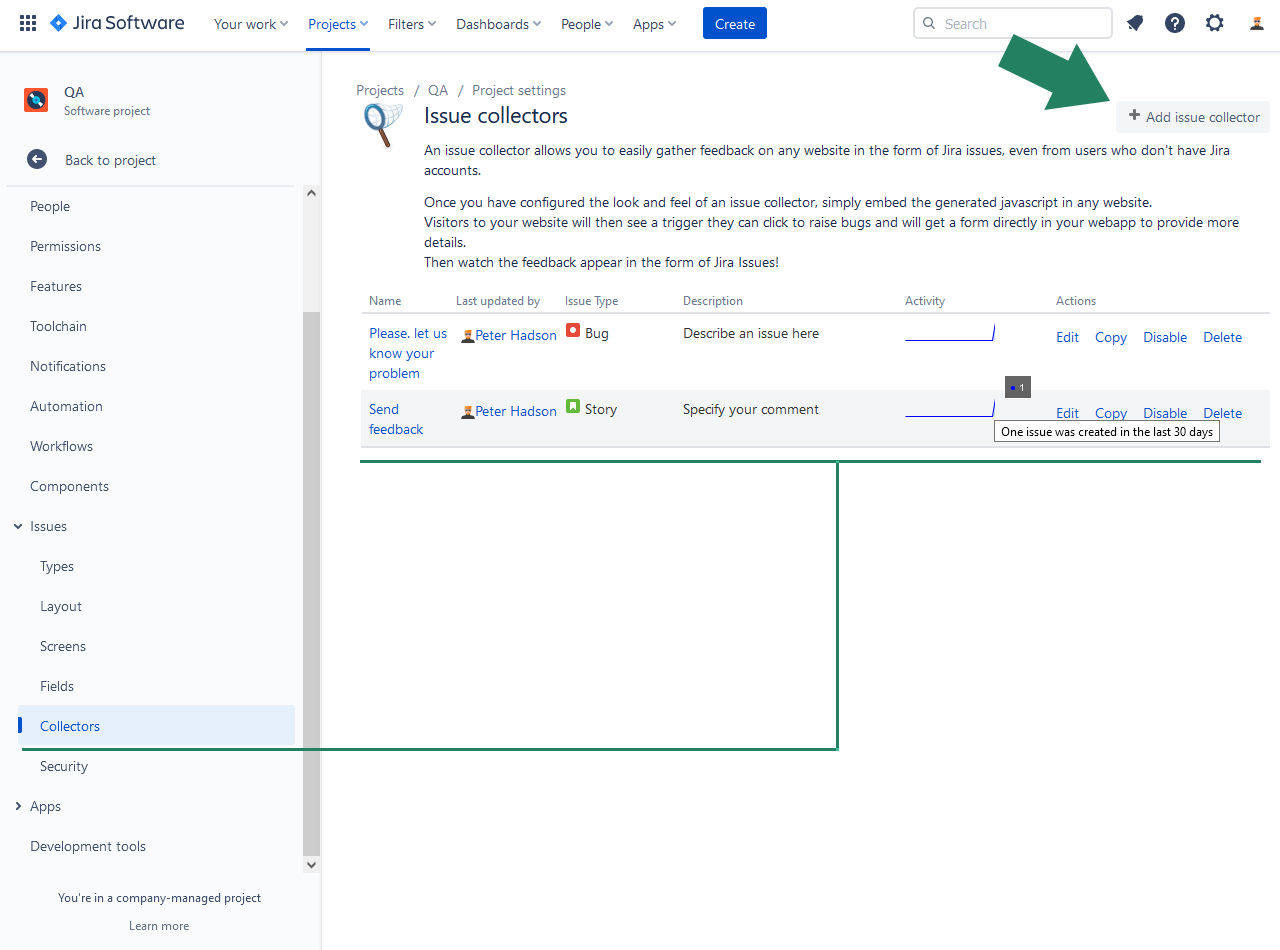
Task: Open the notifications bell icon
Action: [x=1135, y=24]
